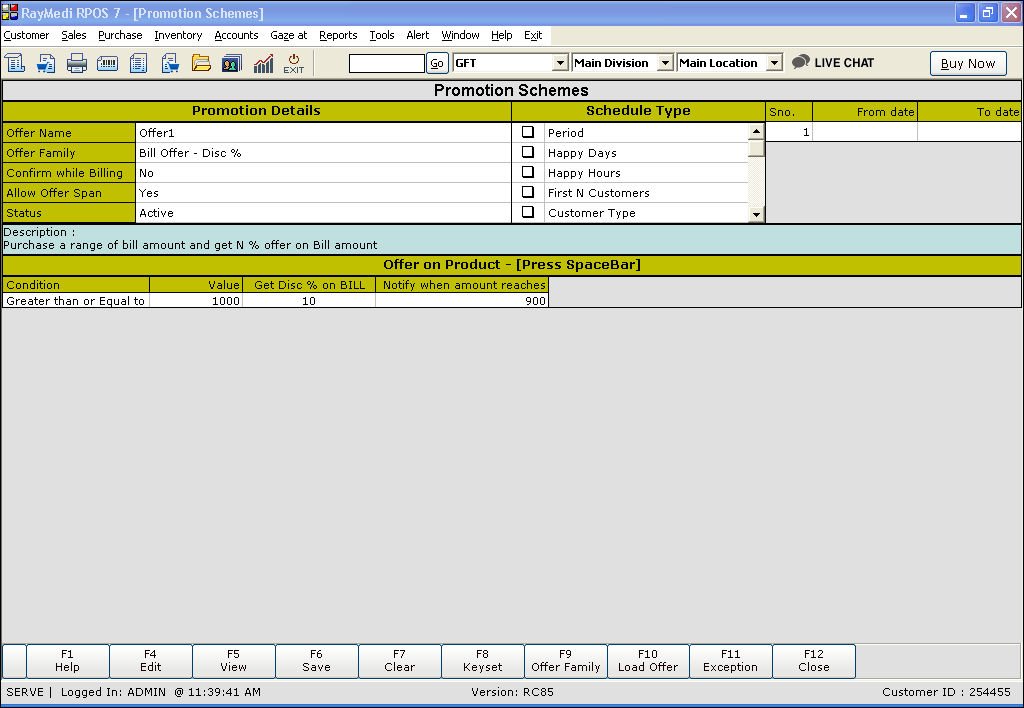Viewport: 1024px width, 708px height.
Task: Click the schedule type scrollbar up arrow
Action: point(756,131)
